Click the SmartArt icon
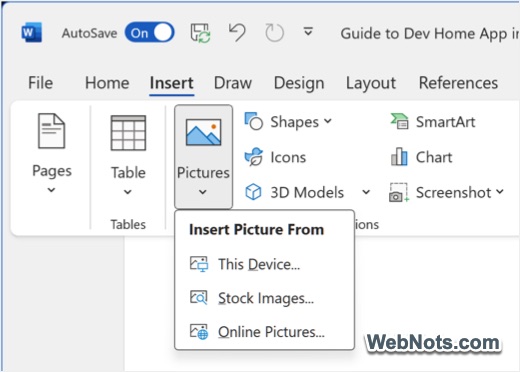Viewport: 520px width, 372px height. click(x=399, y=121)
